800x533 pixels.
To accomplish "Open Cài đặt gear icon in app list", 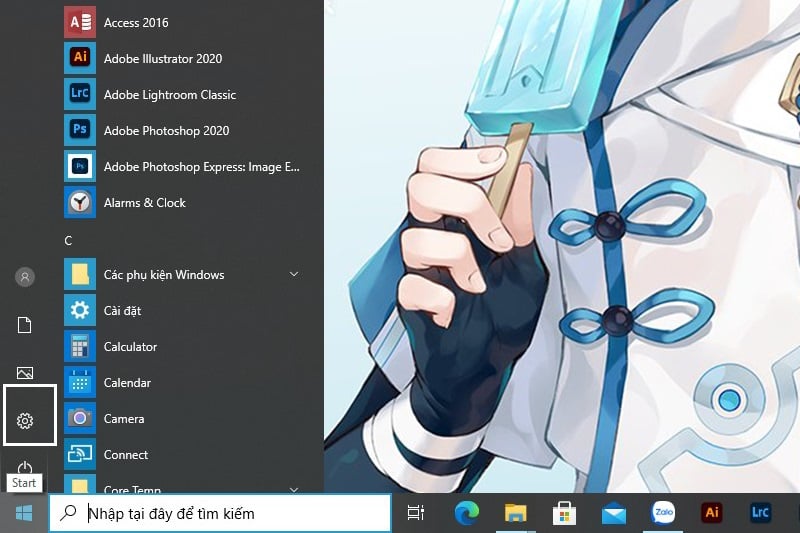I will 80,310.
